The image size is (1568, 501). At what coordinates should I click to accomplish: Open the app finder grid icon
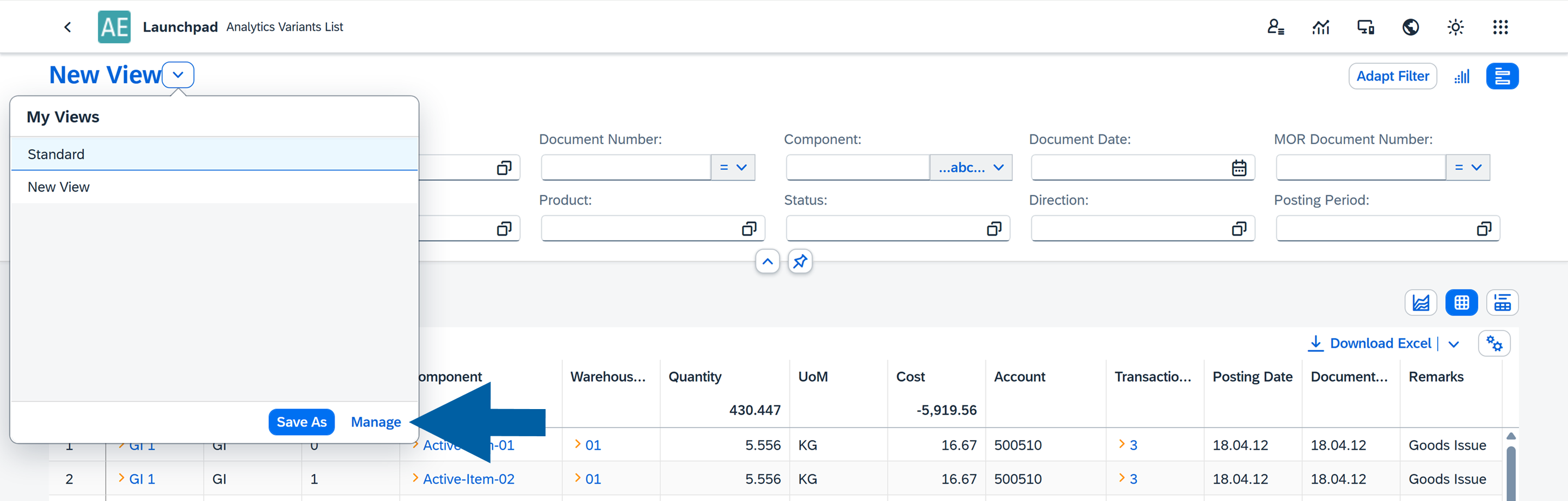tap(1500, 27)
